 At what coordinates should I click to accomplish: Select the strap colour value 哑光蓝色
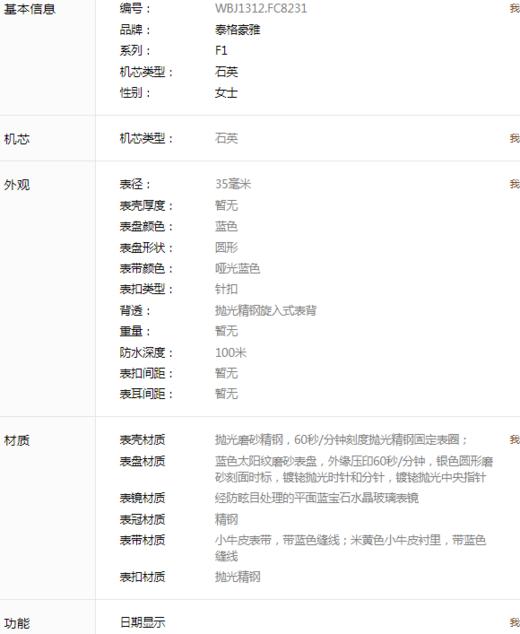[x=237, y=268]
